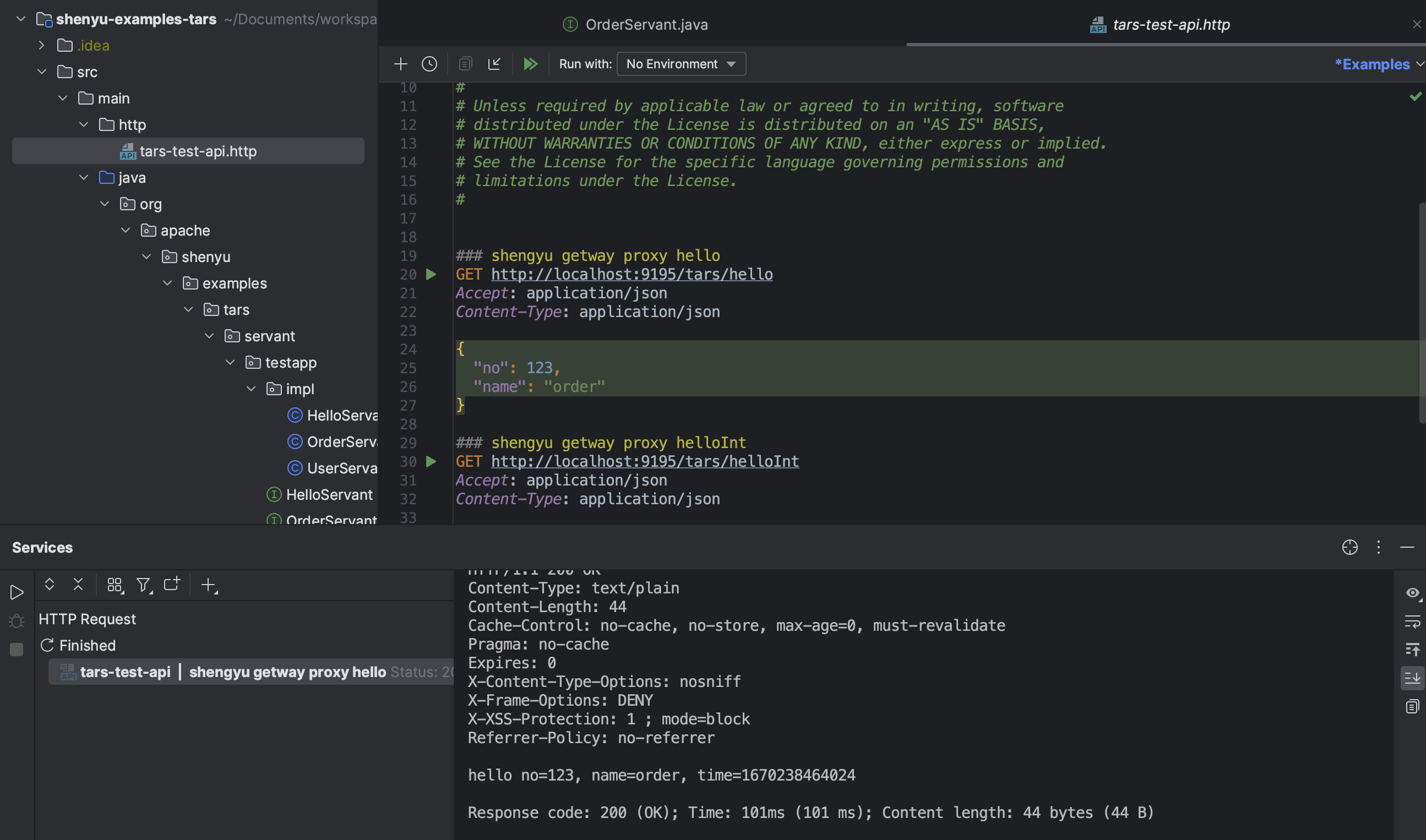
Task: Collapse all services with X-arrows icon
Action: (x=78, y=585)
